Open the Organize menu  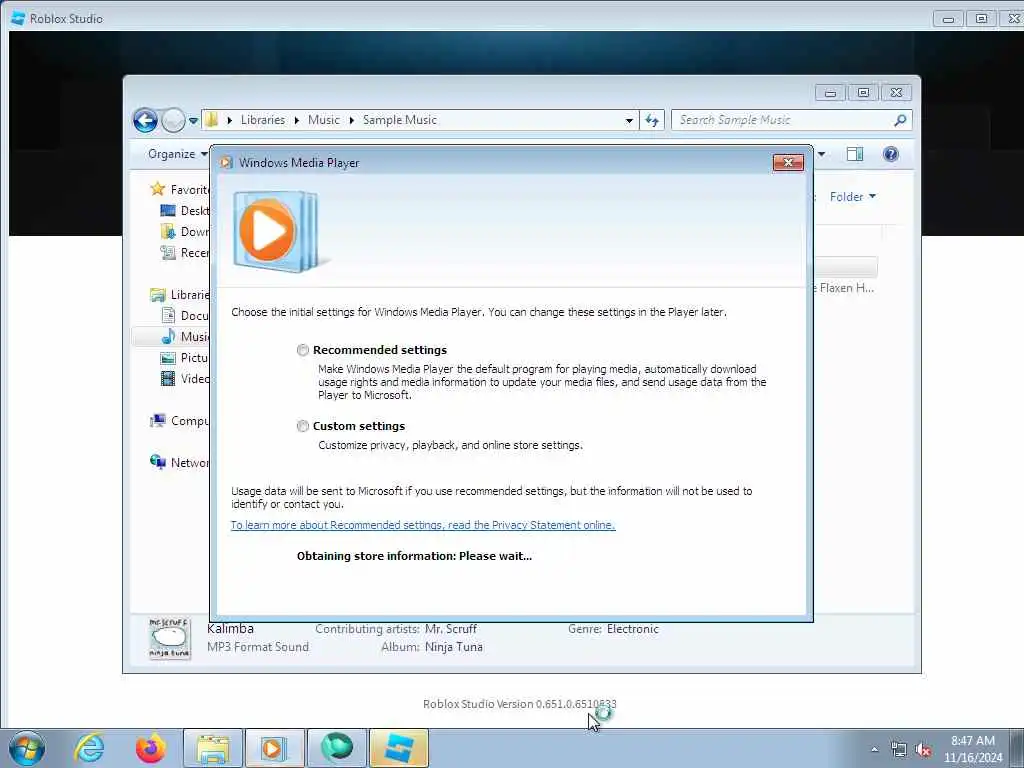178,154
